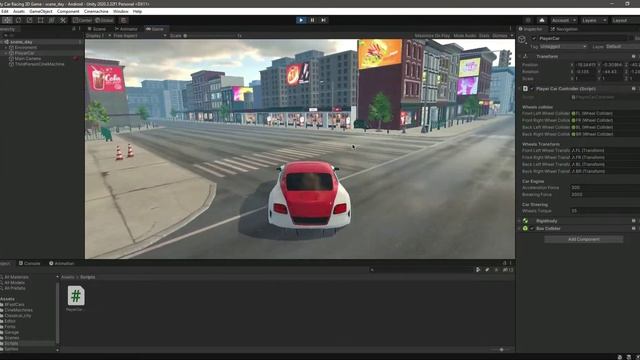Open the Edit menu

tap(4, 11)
